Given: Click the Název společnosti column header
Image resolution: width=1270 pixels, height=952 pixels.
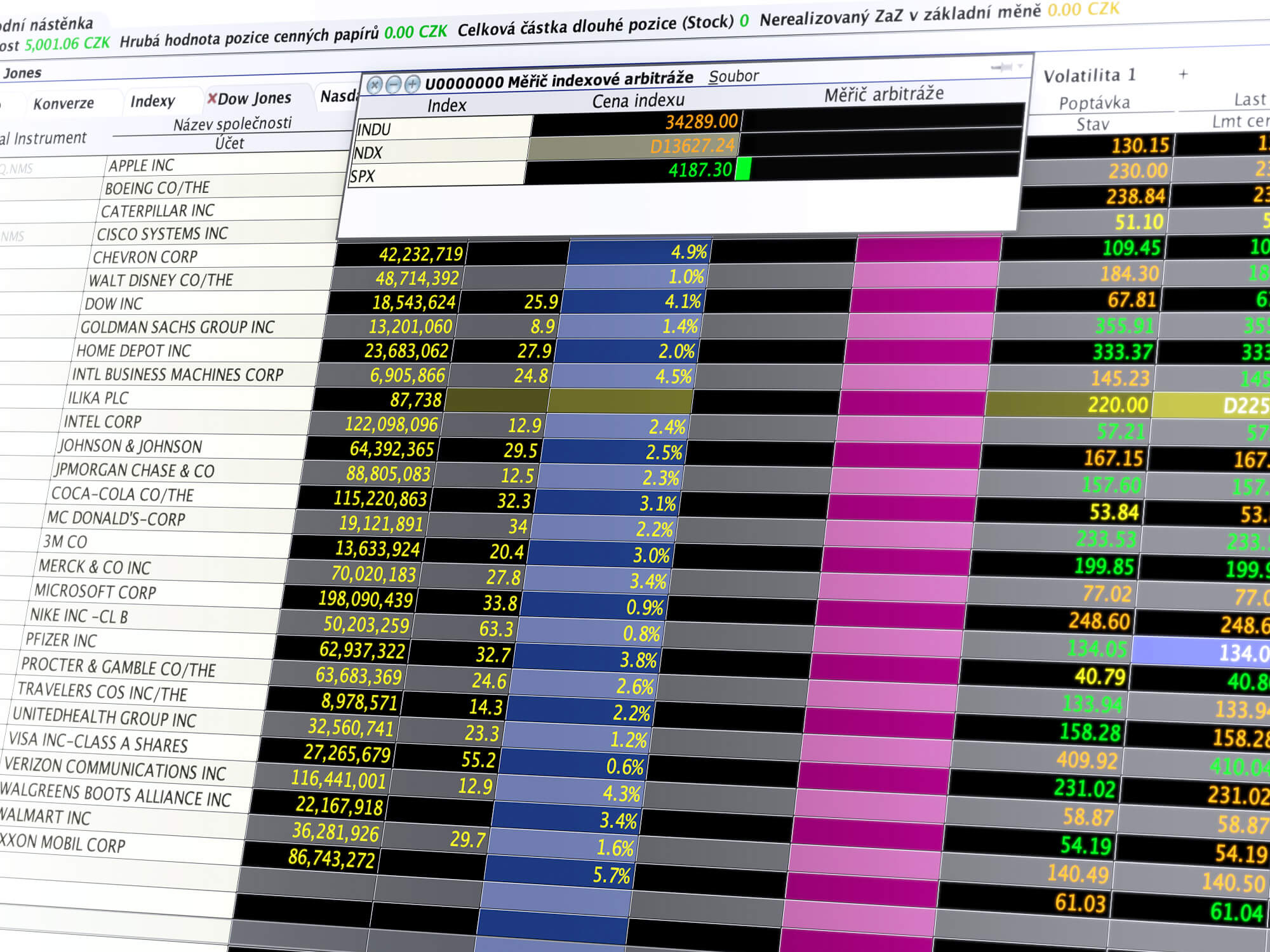Looking at the screenshot, I should (x=232, y=123).
